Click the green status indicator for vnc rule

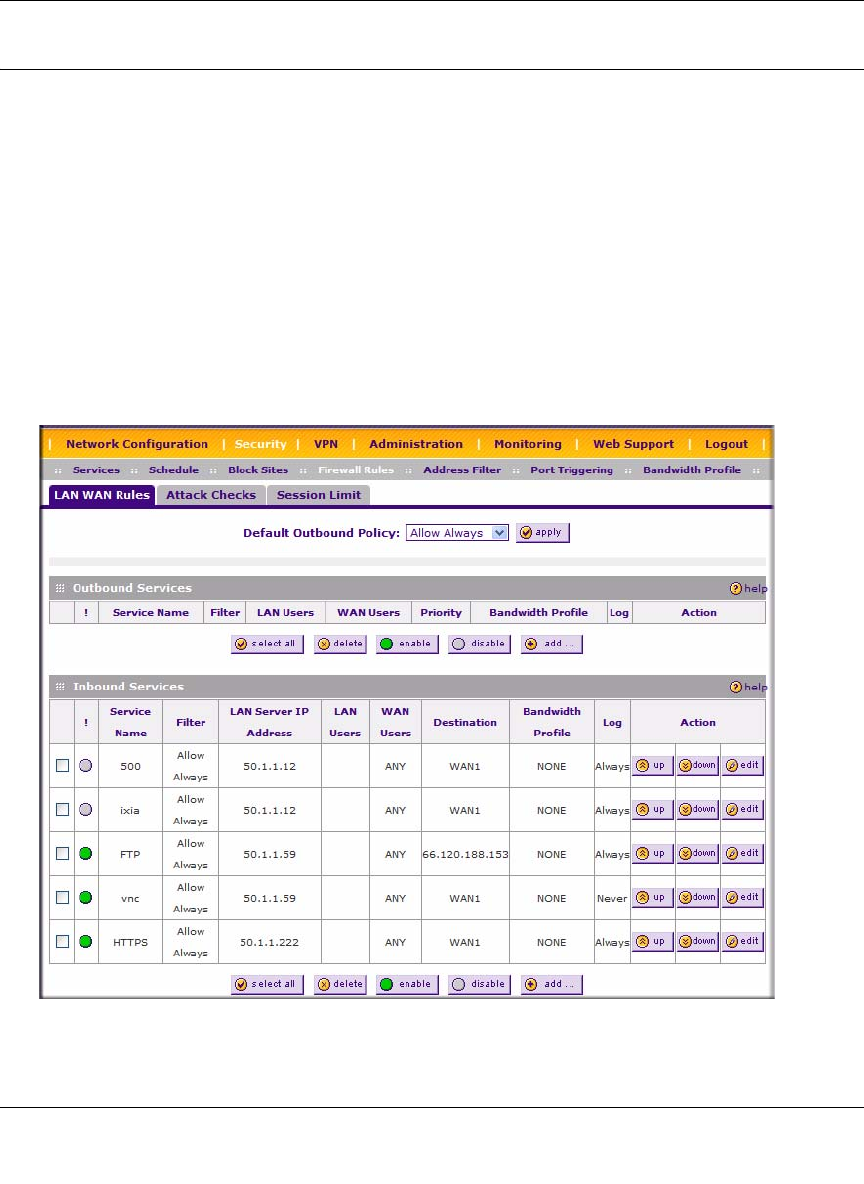point(85,898)
